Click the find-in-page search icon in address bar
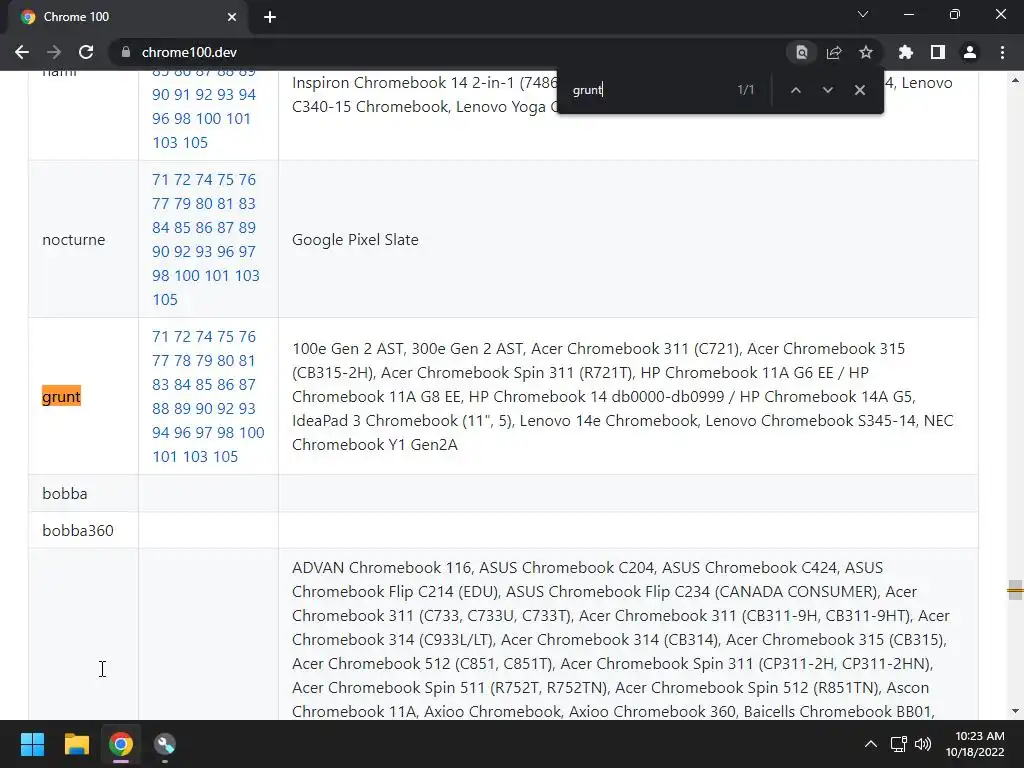The height and width of the screenshot is (768, 1024). tap(801, 52)
